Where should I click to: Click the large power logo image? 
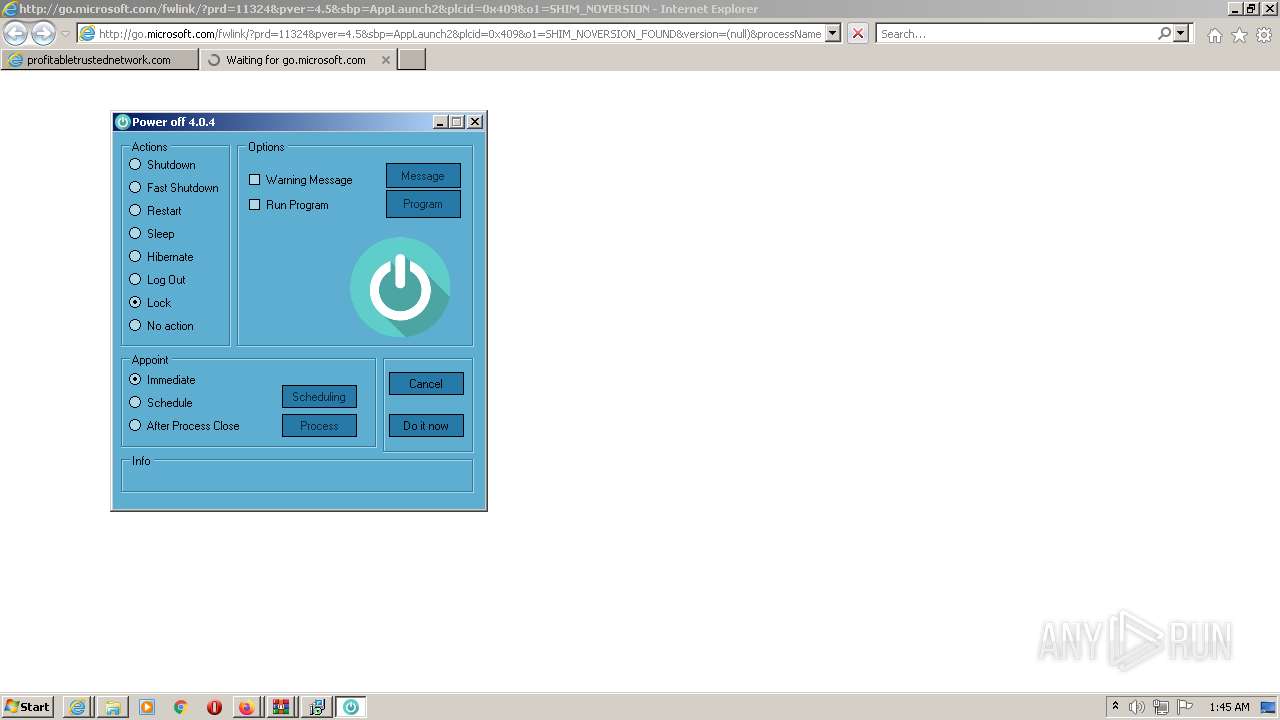coord(400,287)
